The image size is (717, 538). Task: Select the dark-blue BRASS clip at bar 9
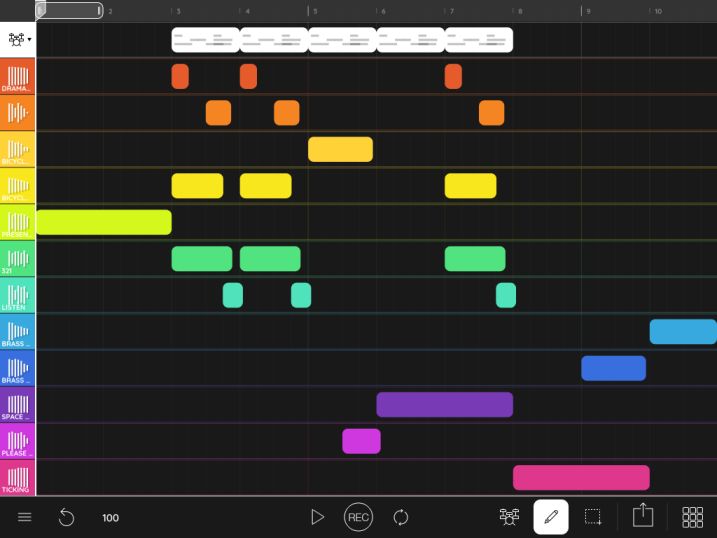pyautogui.click(x=614, y=368)
